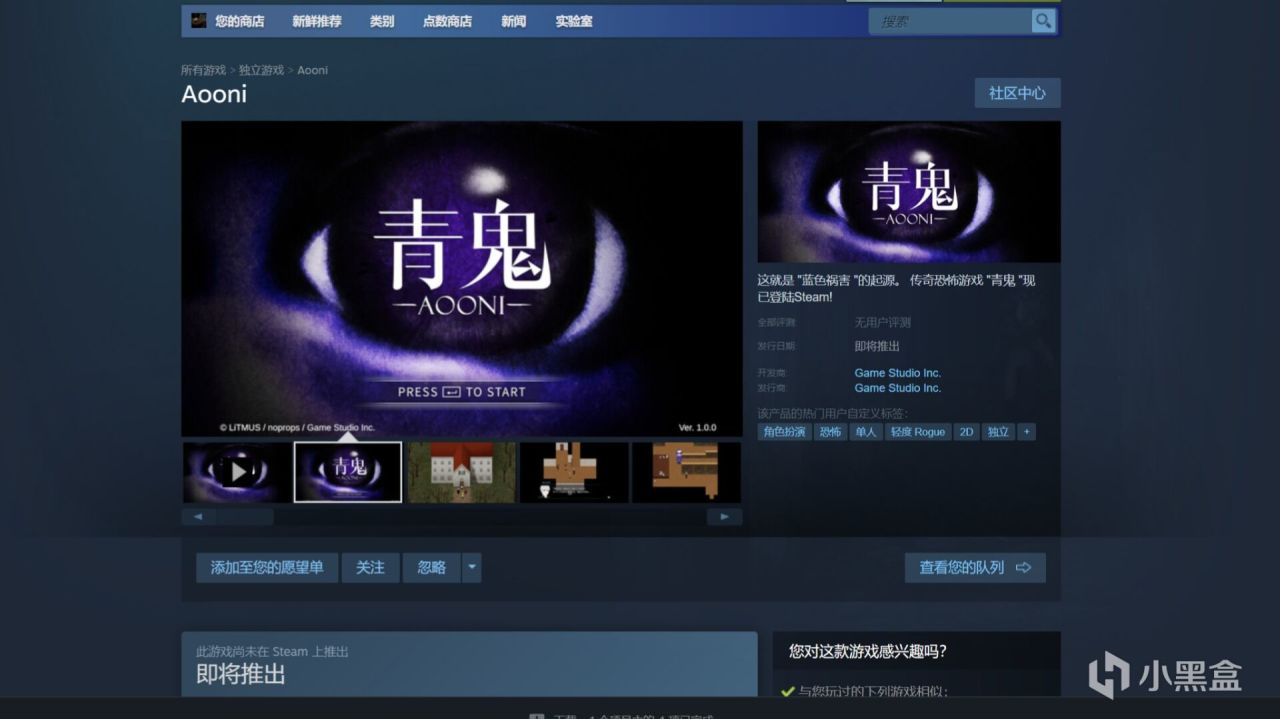Select the 角色扮演 tag
This screenshot has height=719, width=1280.
pyautogui.click(x=784, y=432)
